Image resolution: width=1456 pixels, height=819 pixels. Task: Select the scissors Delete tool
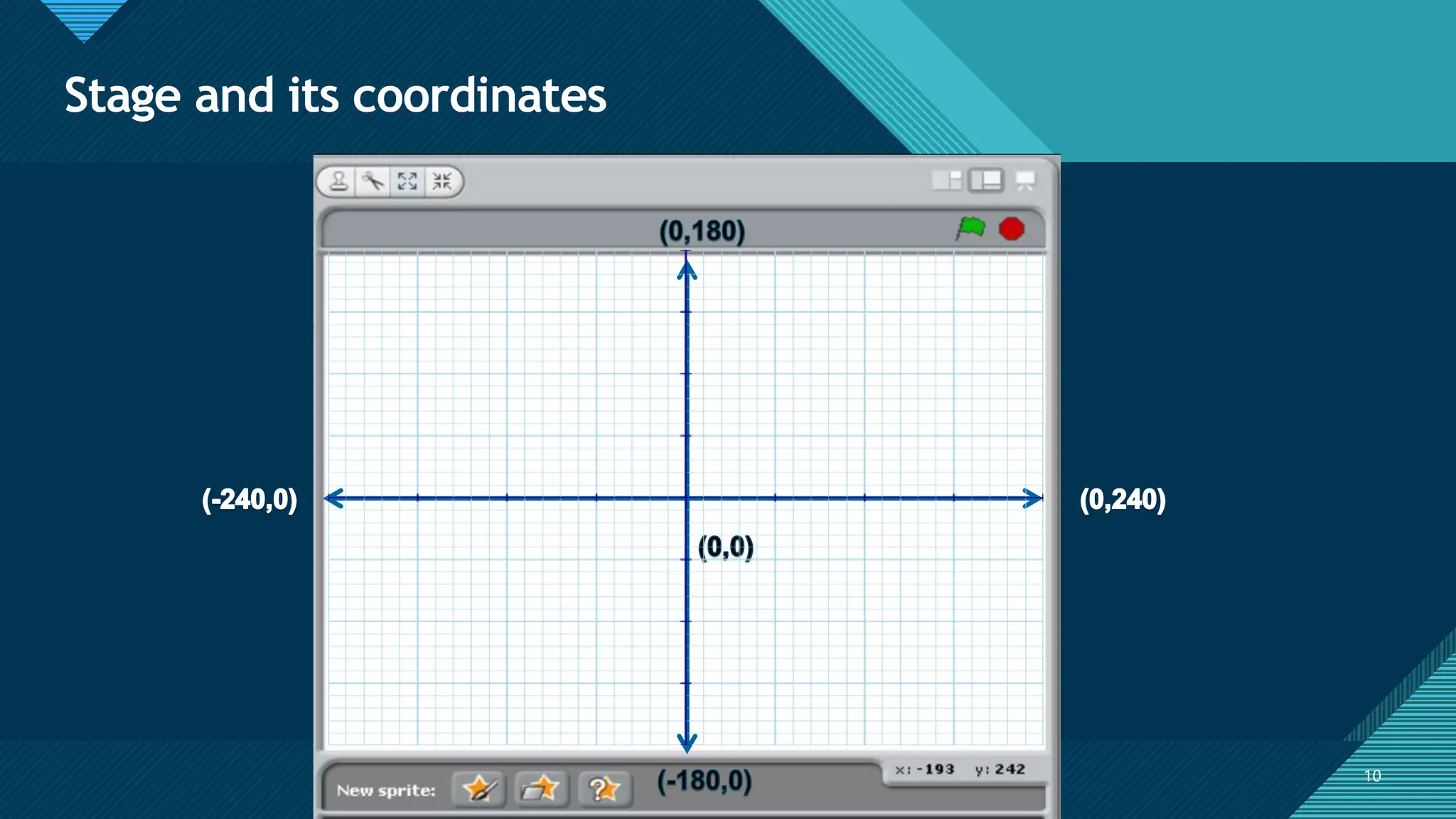tap(373, 181)
